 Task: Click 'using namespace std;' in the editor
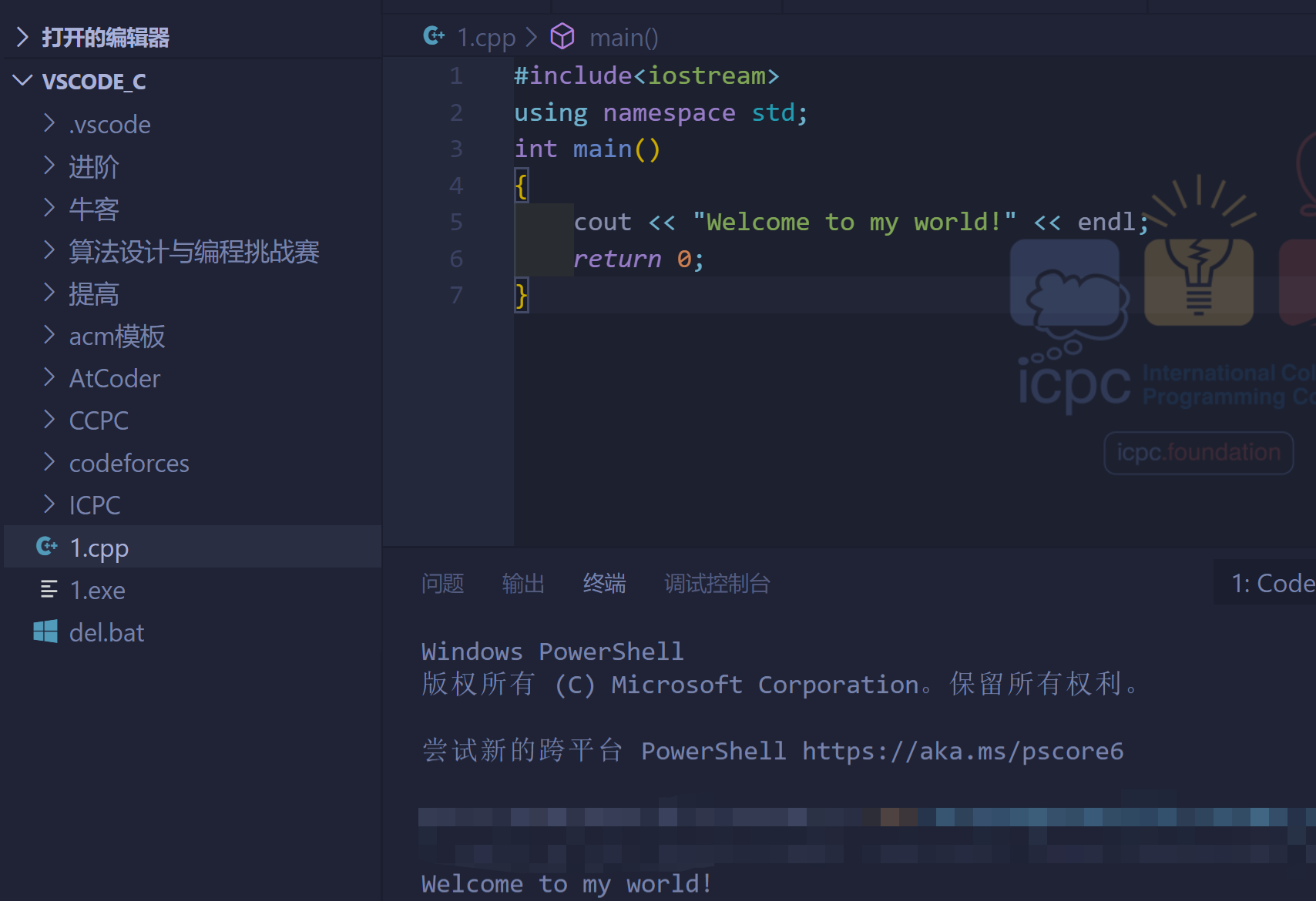(x=661, y=112)
